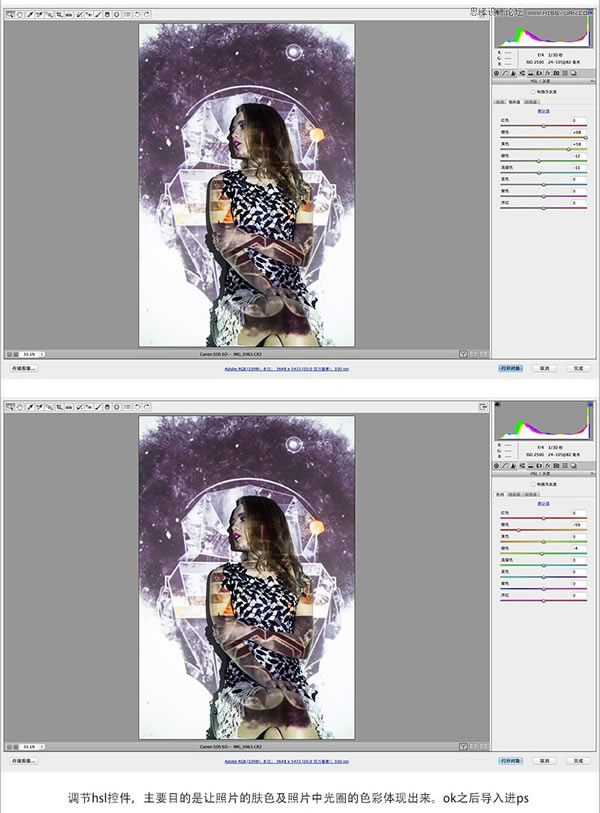This screenshot has height=813, width=600.
Task: Click Open Object button in upper window
Action: pyautogui.click(x=511, y=368)
